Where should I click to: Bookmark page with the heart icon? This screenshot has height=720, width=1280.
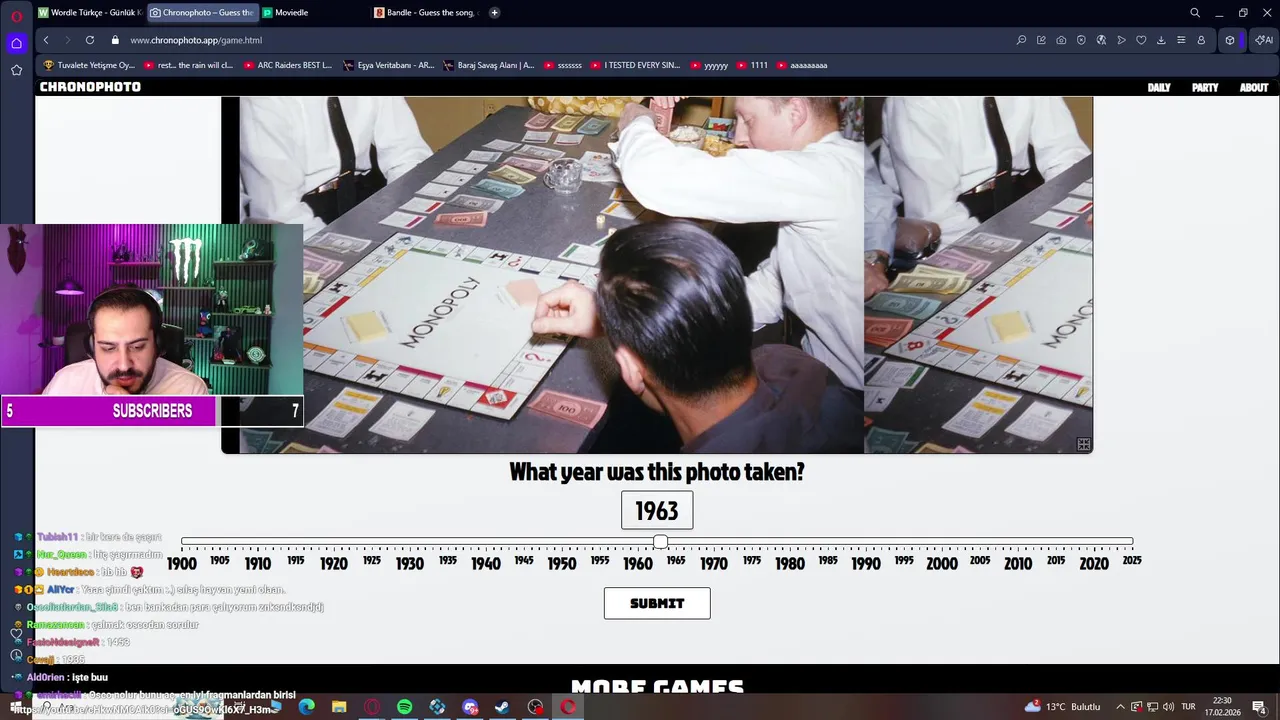[x=1141, y=40]
